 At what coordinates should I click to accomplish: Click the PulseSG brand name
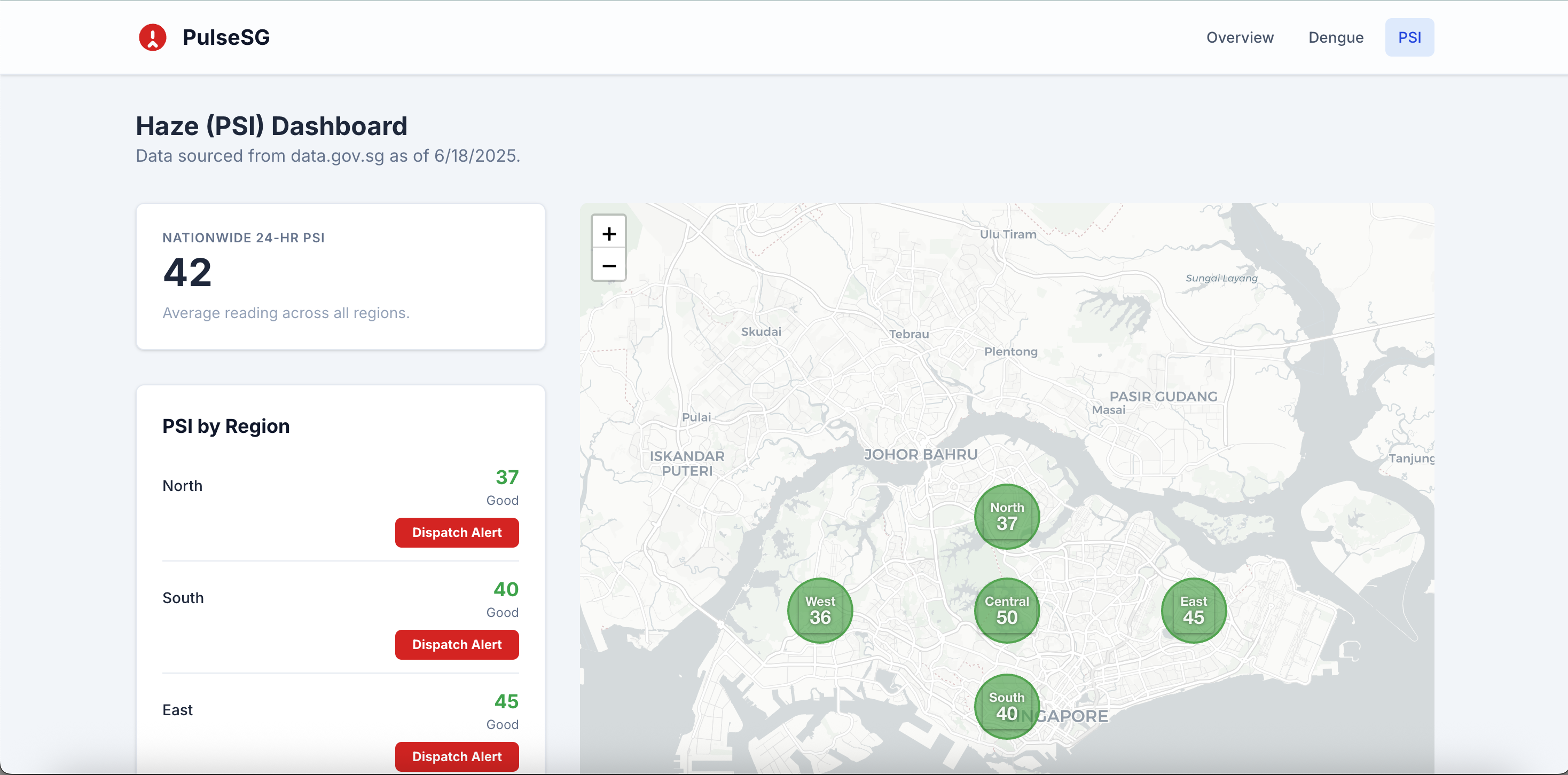(x=226, y=38)
